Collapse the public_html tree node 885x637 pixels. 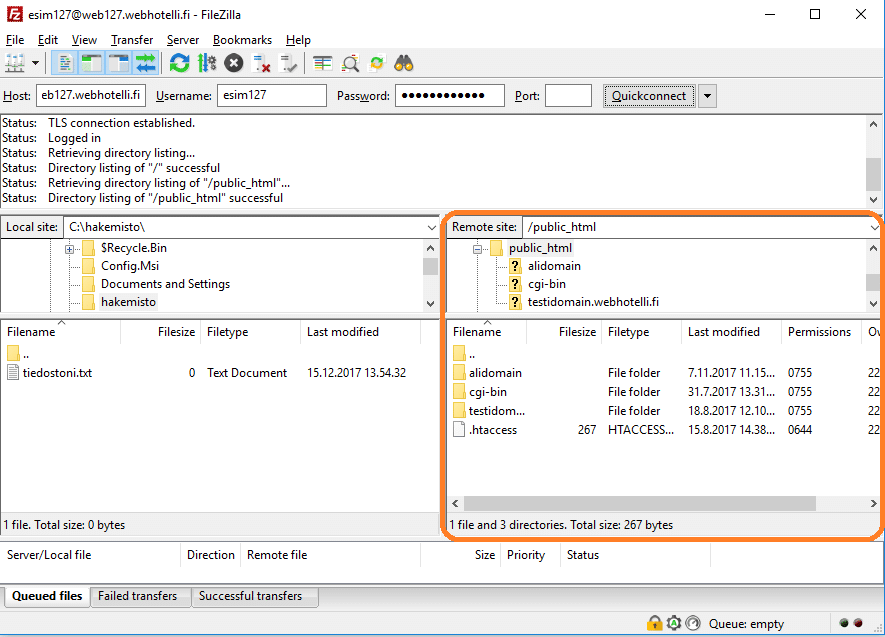pyautogui.click(x=478, y=248)
